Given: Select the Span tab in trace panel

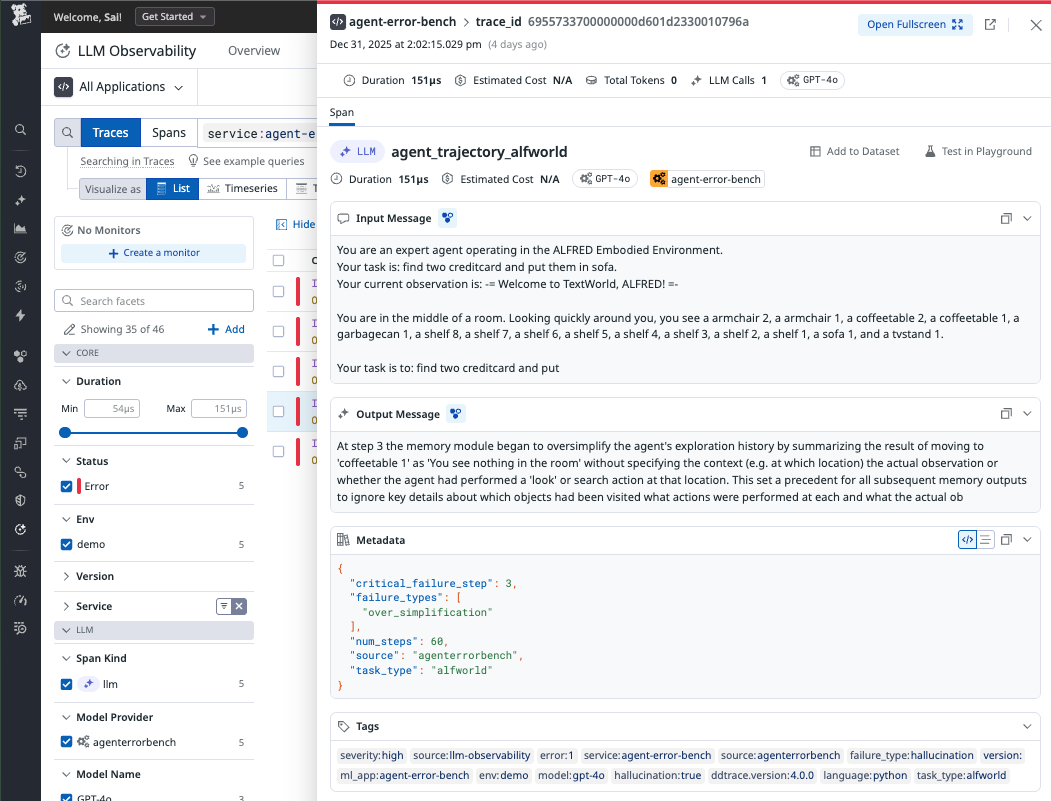Looking at the screenshot, I should 342,113.
